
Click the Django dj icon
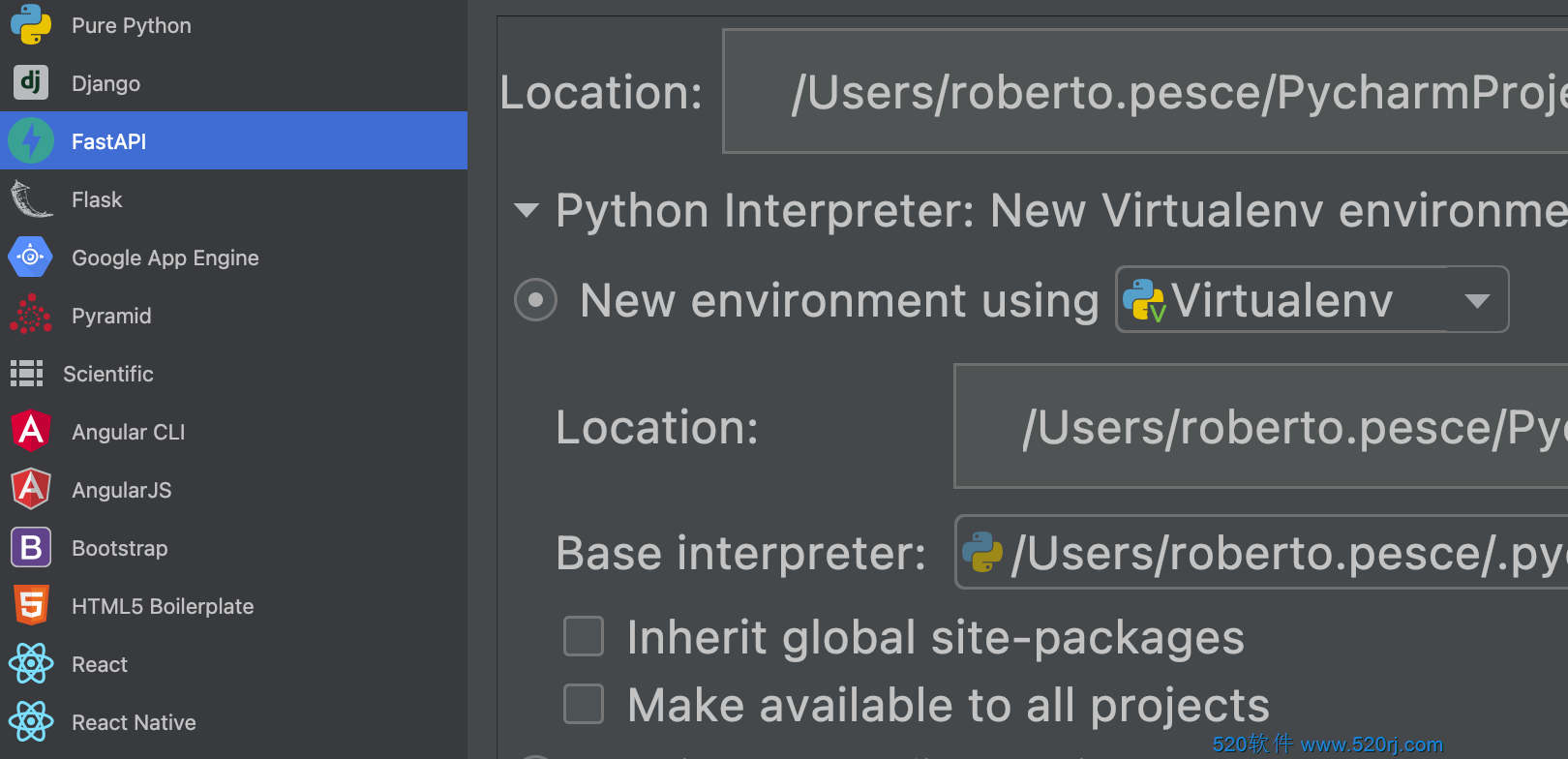tap(31, 83)
